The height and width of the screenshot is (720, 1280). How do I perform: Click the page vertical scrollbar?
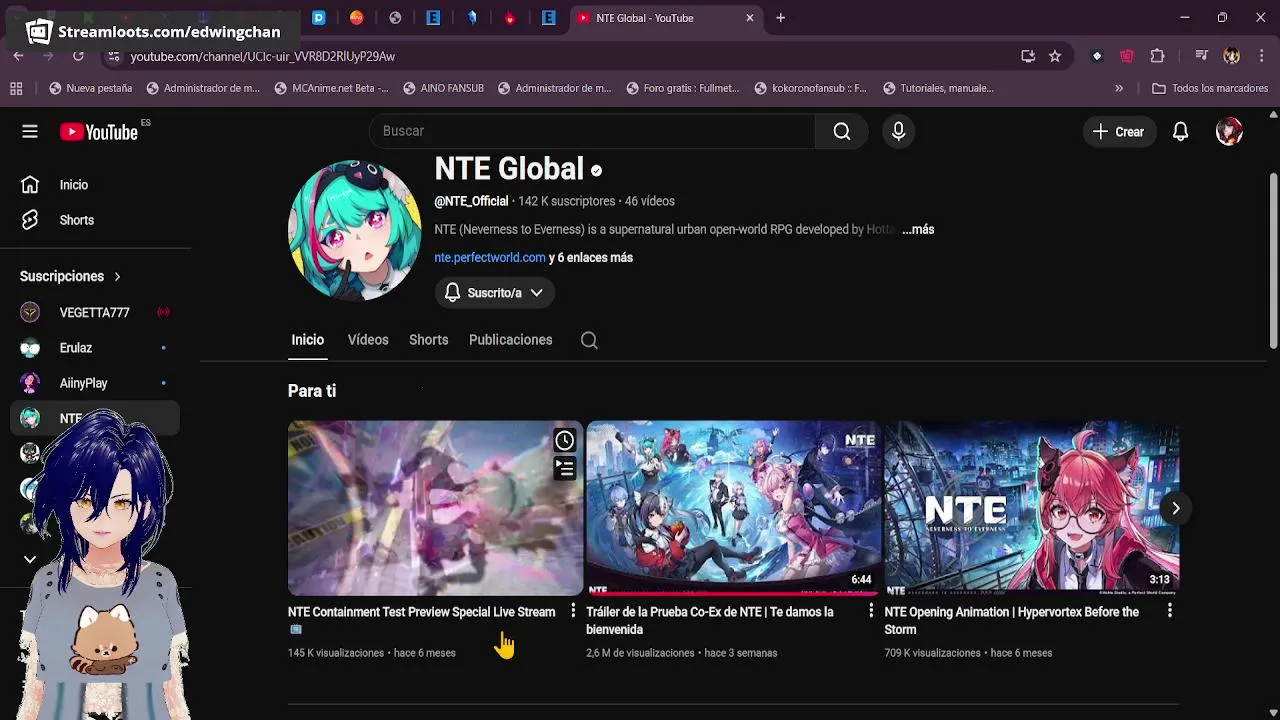(x=1273, y=262)
